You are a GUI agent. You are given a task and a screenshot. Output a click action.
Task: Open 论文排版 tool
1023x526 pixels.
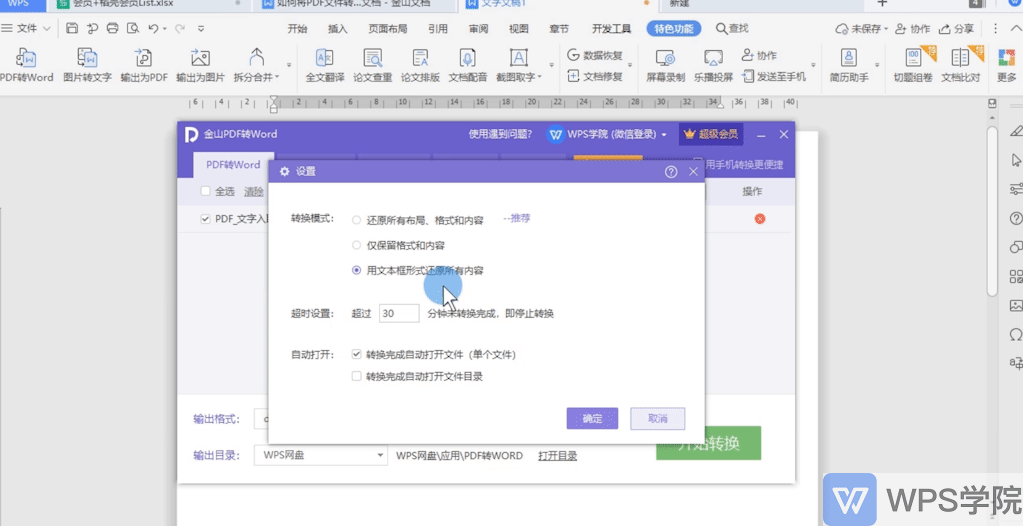pos(420,65)
